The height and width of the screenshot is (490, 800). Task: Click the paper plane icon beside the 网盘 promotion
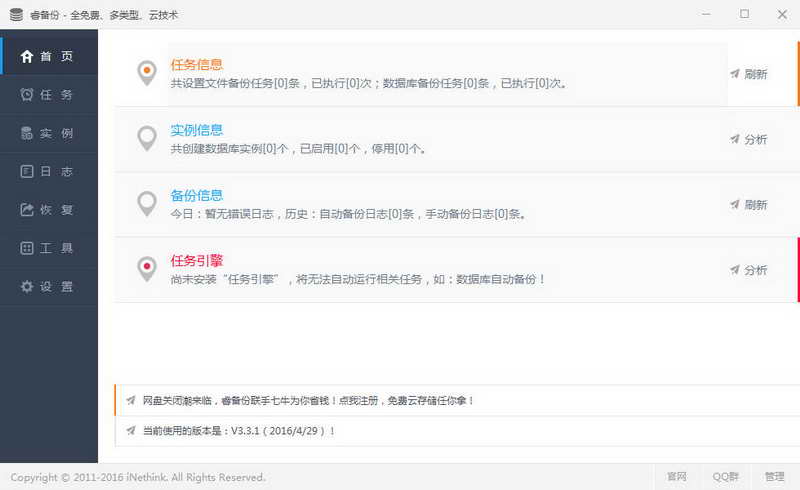130,400
